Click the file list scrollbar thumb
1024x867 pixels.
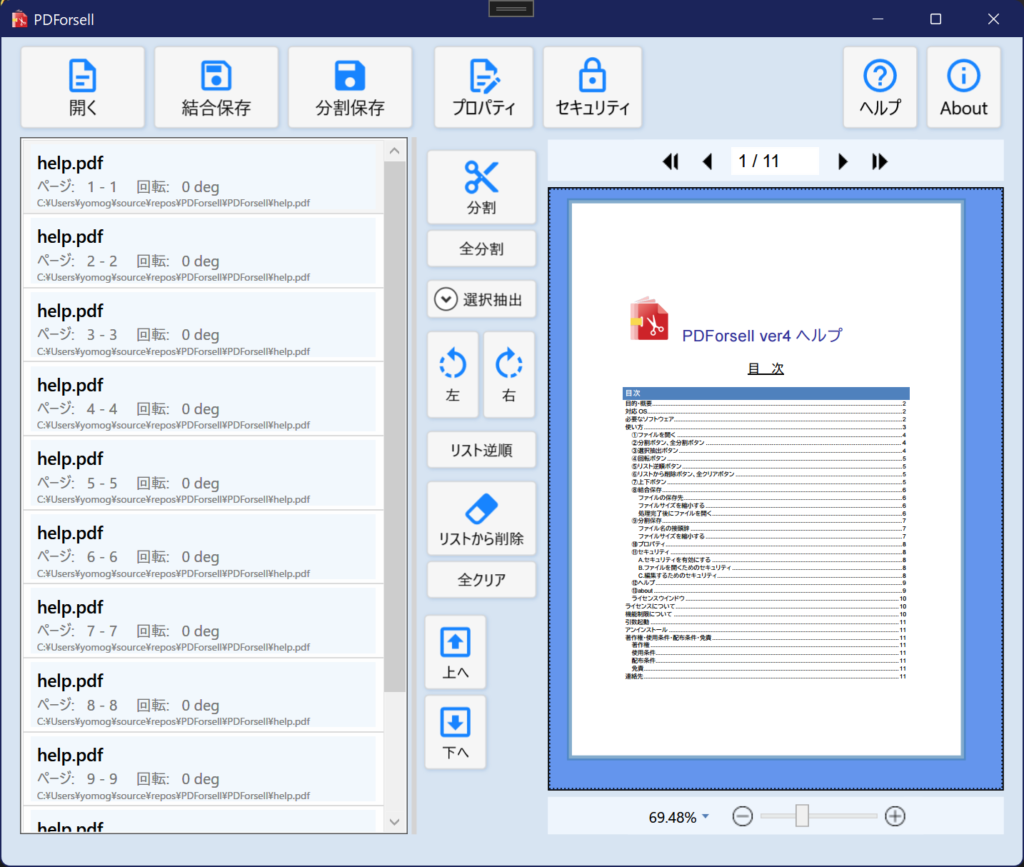click(394, 426)
